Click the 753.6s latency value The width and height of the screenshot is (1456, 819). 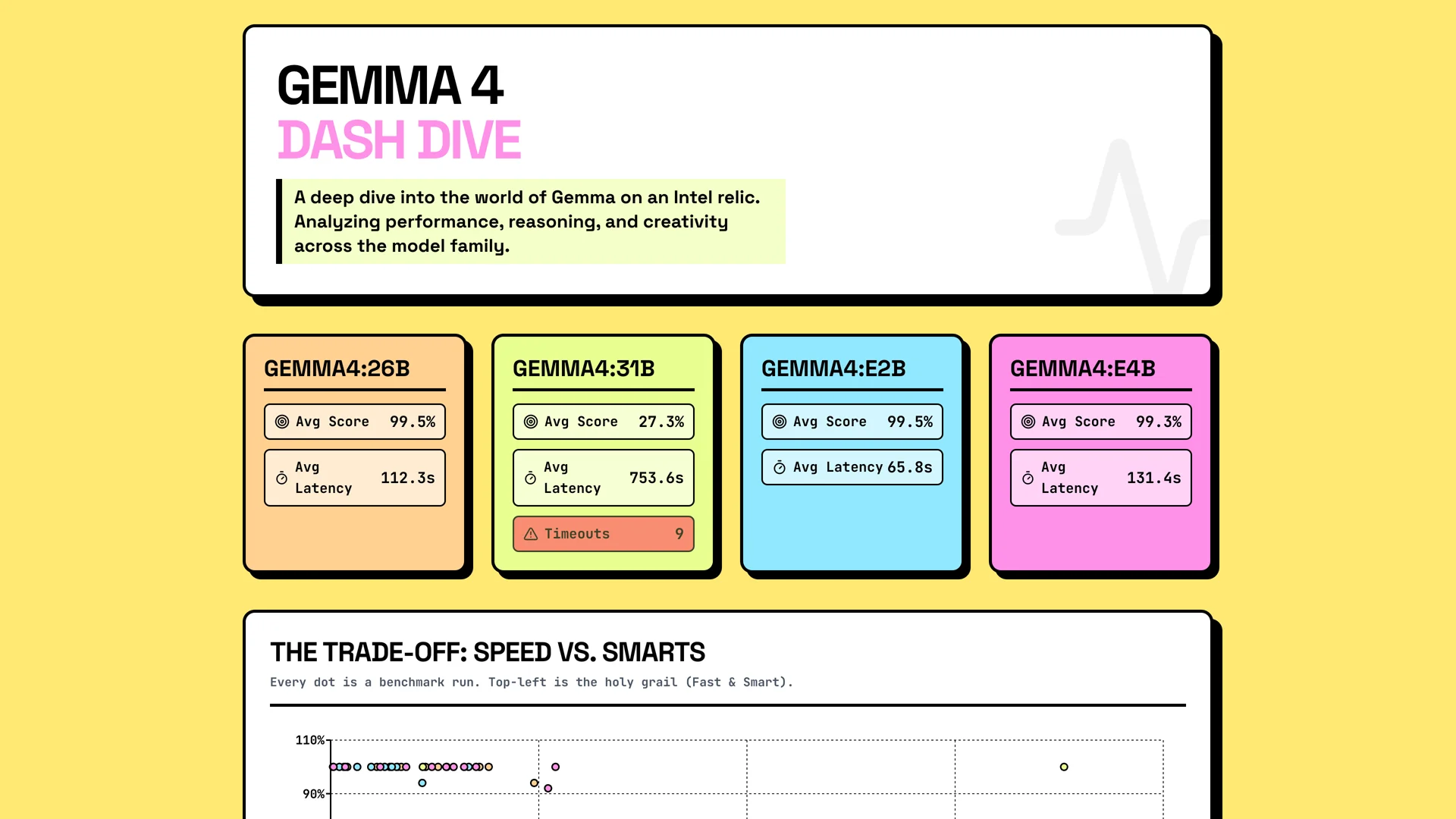coord(656,479)
